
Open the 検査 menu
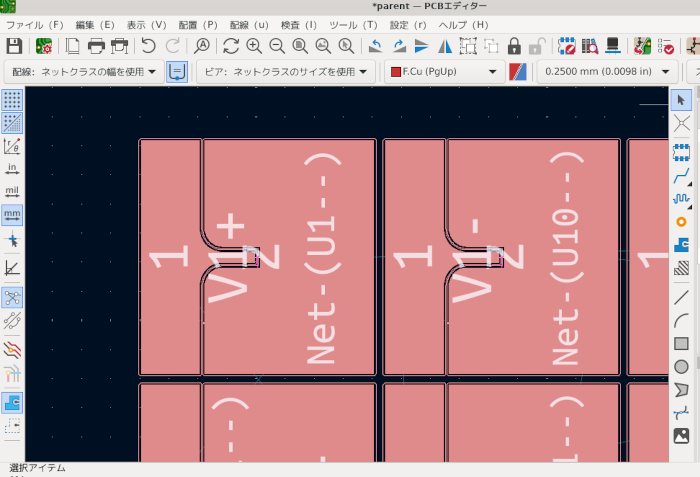tap(299, 25)
